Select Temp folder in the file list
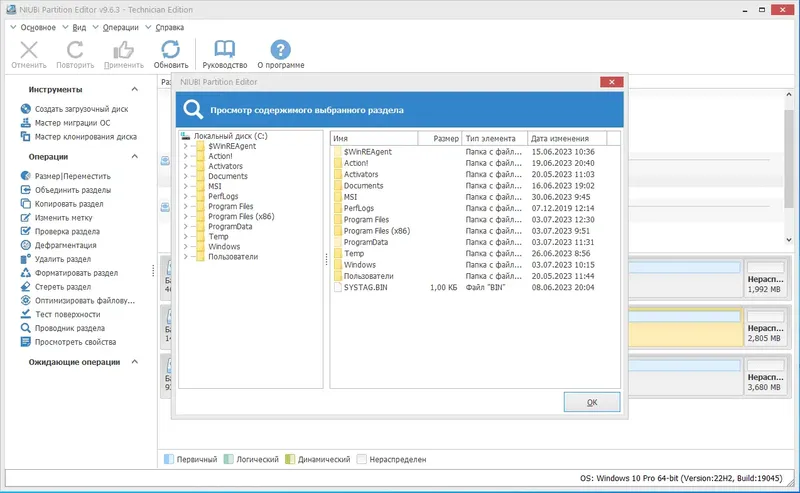The image size is (800, 493). click(x=354, y=253)
